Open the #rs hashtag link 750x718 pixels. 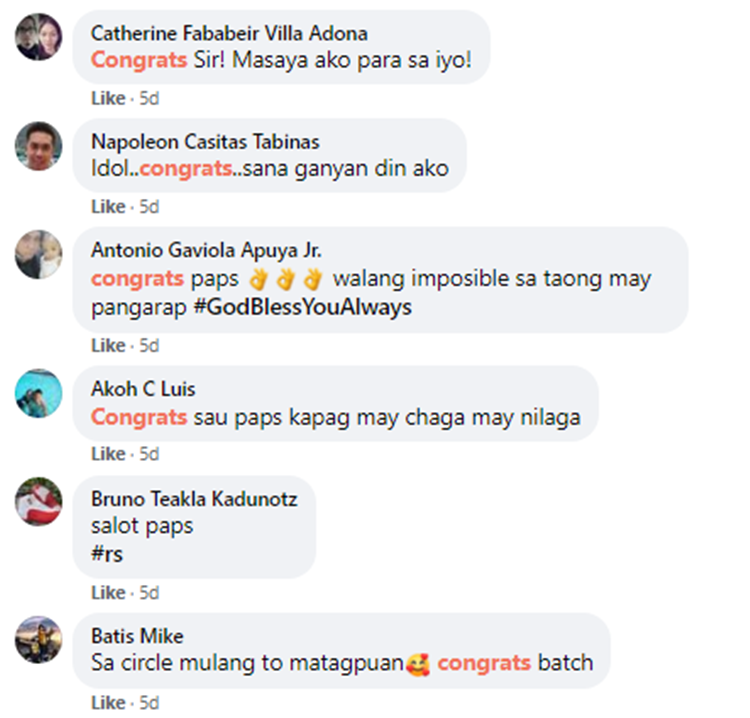point(107,554)
